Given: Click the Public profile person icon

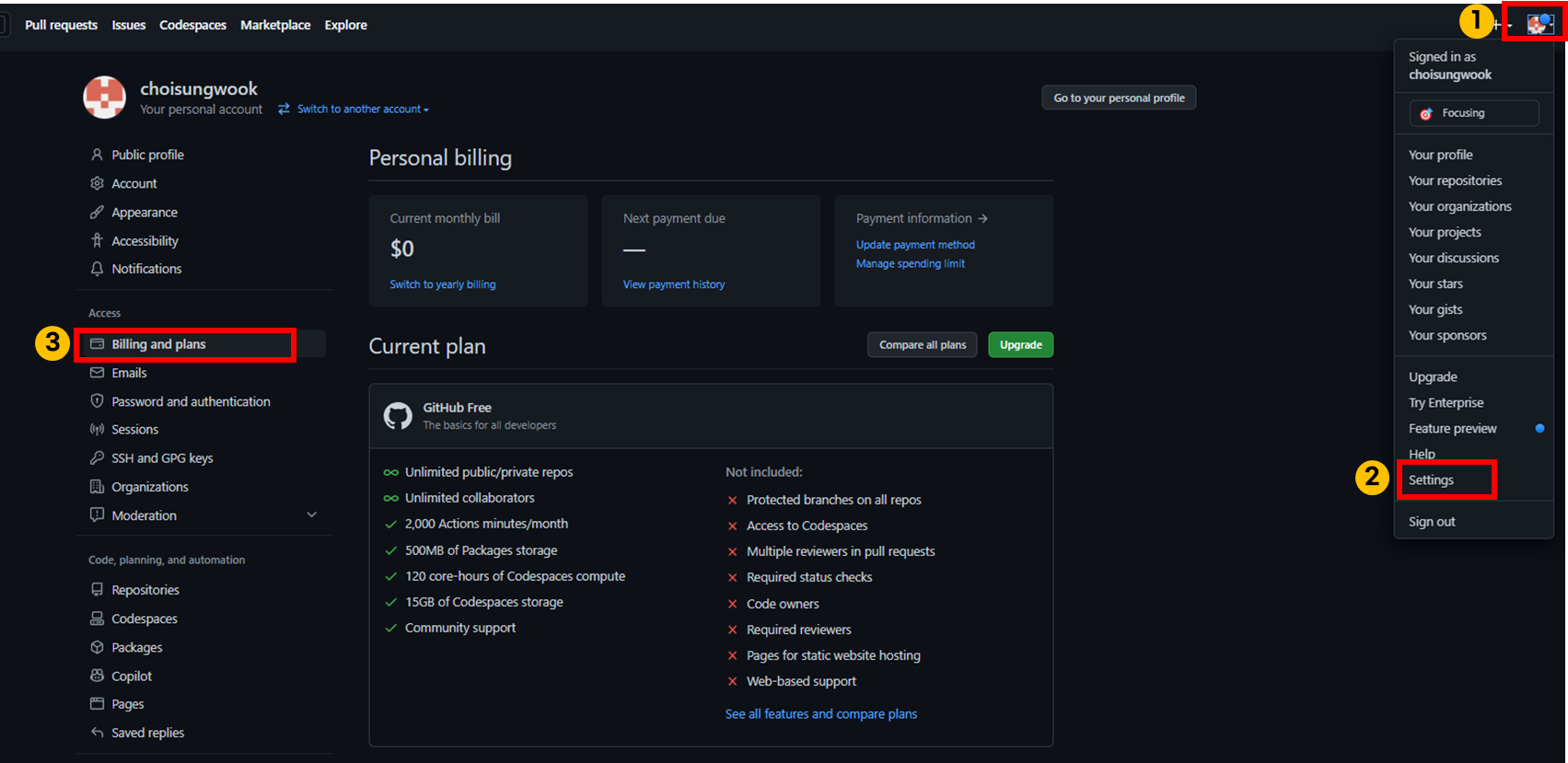Looking at the screenshot, I should (97, 155).
